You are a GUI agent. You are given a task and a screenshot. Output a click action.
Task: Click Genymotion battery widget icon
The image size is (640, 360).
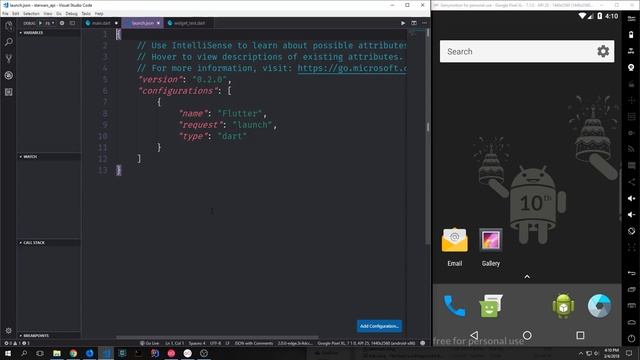pyautogui.click(x=631, y=35)
